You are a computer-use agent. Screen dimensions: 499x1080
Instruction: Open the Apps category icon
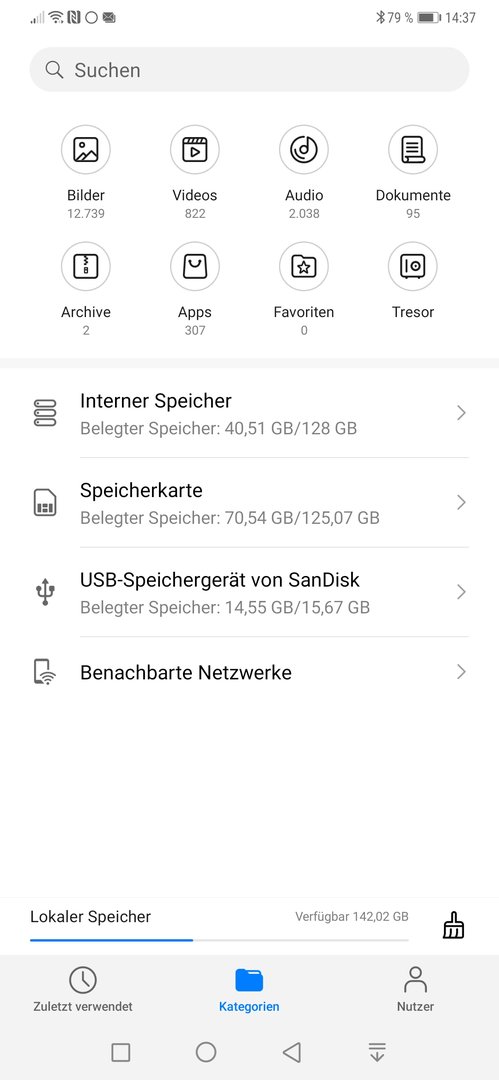click(x=195, y=266)
